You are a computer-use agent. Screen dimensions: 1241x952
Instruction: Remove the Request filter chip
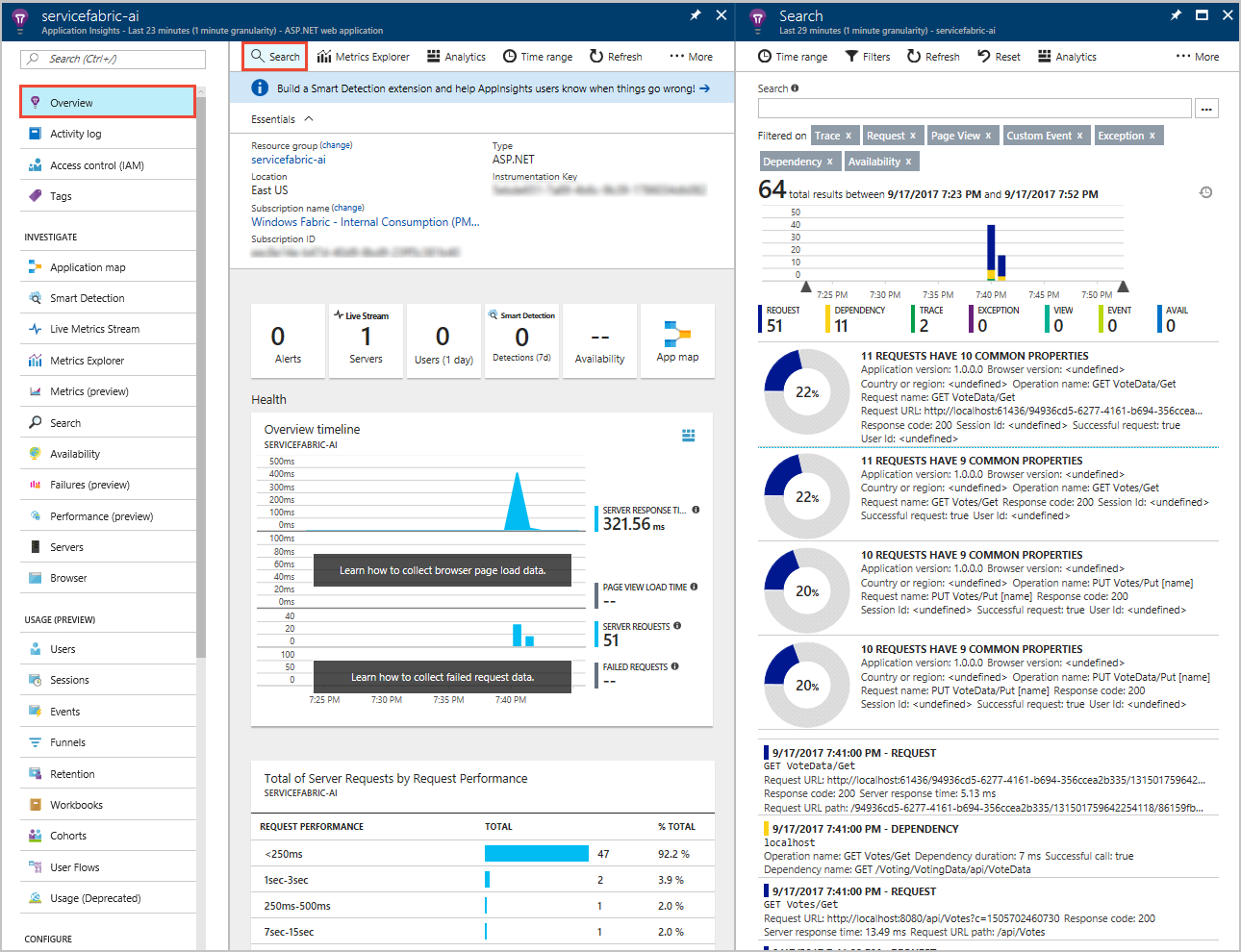click(x=913, y=136)
